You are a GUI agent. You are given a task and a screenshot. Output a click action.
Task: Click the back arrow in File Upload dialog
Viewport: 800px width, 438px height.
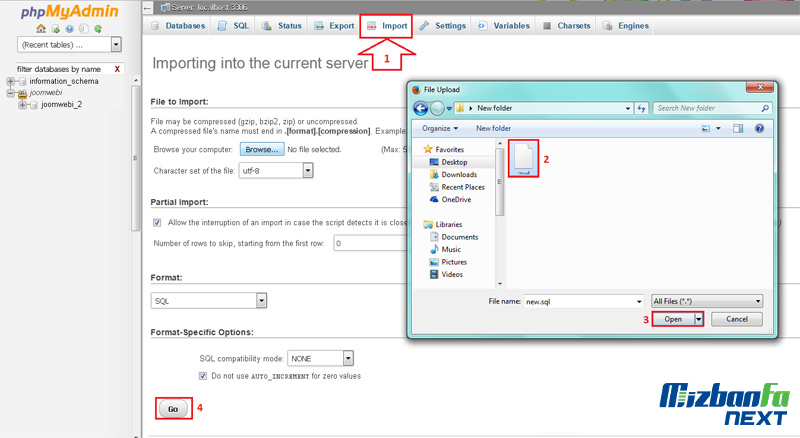pyautogui.click(x=421, y=108)
